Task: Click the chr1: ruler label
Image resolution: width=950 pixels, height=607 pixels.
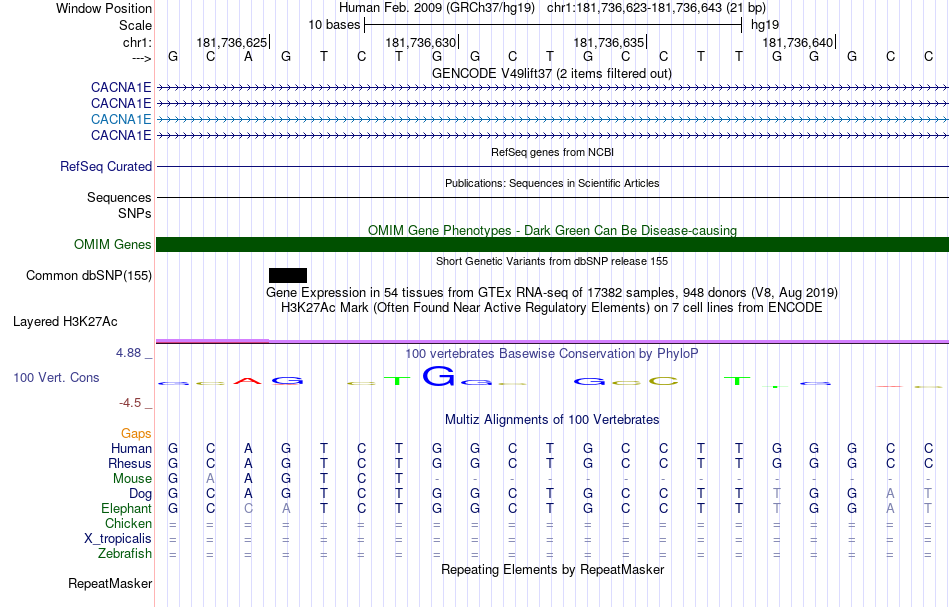Action: [137, 42]
